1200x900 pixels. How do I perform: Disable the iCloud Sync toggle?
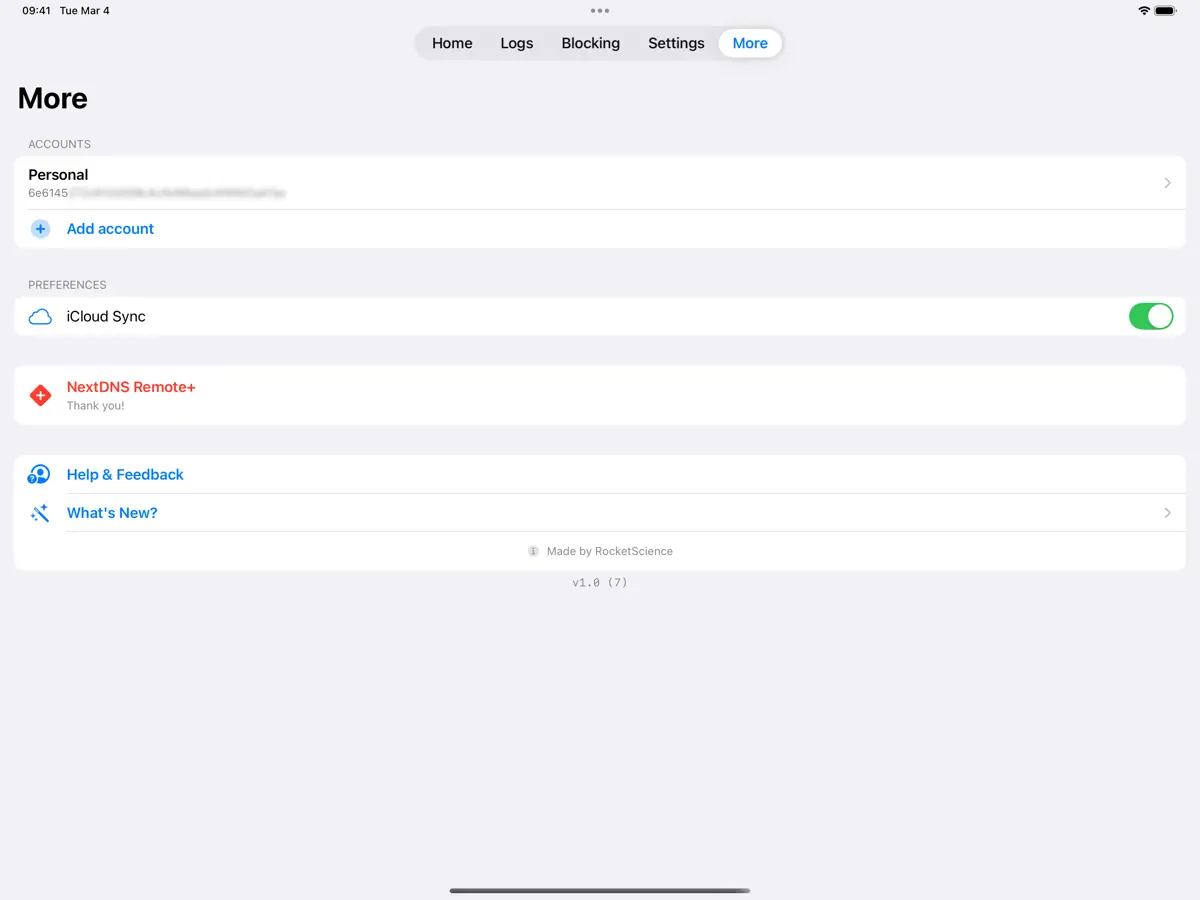(x=1151, y=317)
